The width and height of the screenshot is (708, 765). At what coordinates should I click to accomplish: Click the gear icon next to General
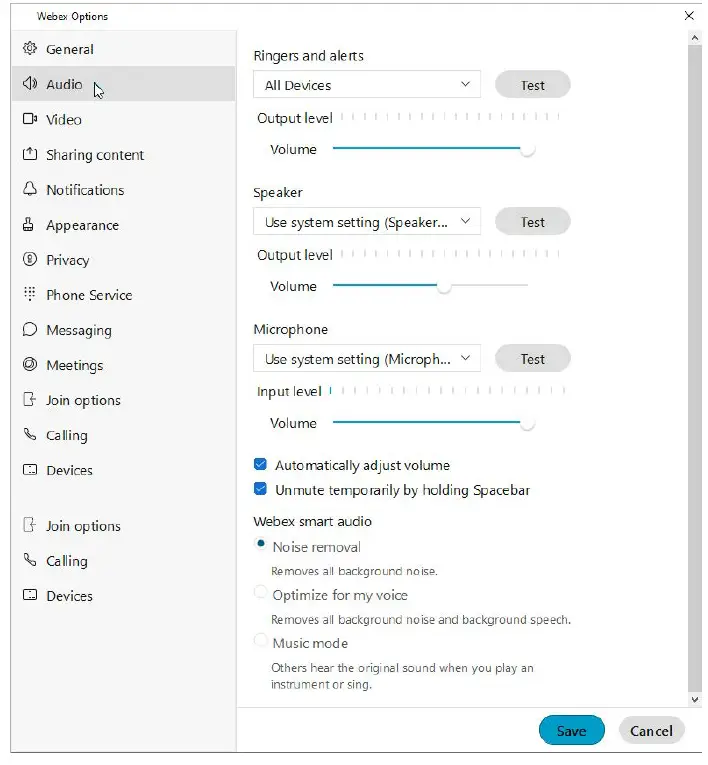point(30,48)
